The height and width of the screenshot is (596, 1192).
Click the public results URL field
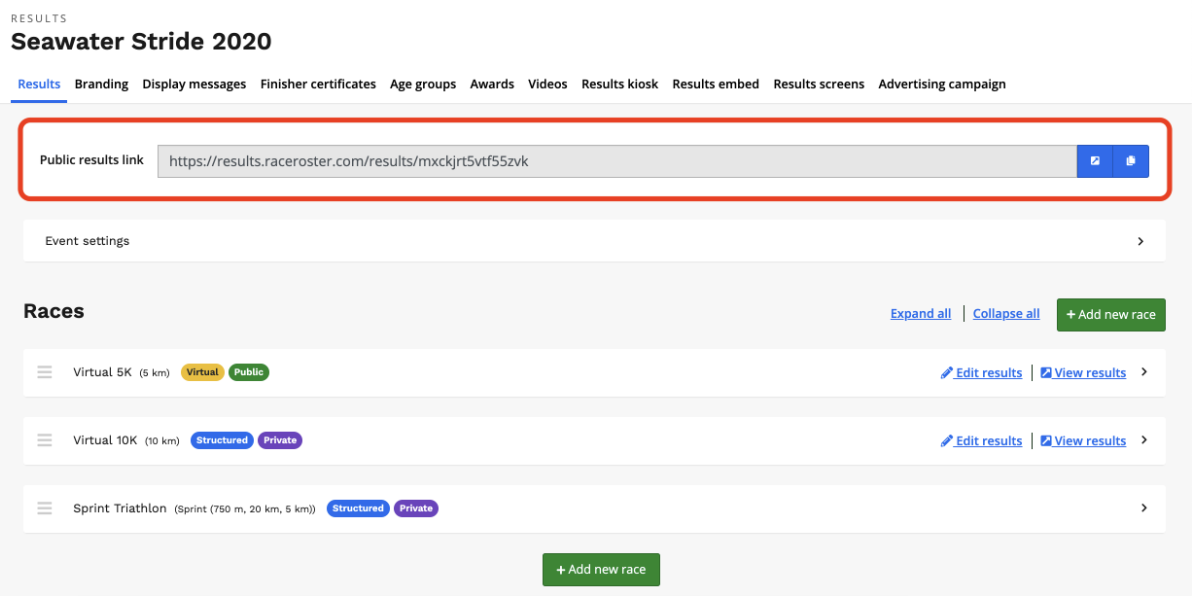616,161
